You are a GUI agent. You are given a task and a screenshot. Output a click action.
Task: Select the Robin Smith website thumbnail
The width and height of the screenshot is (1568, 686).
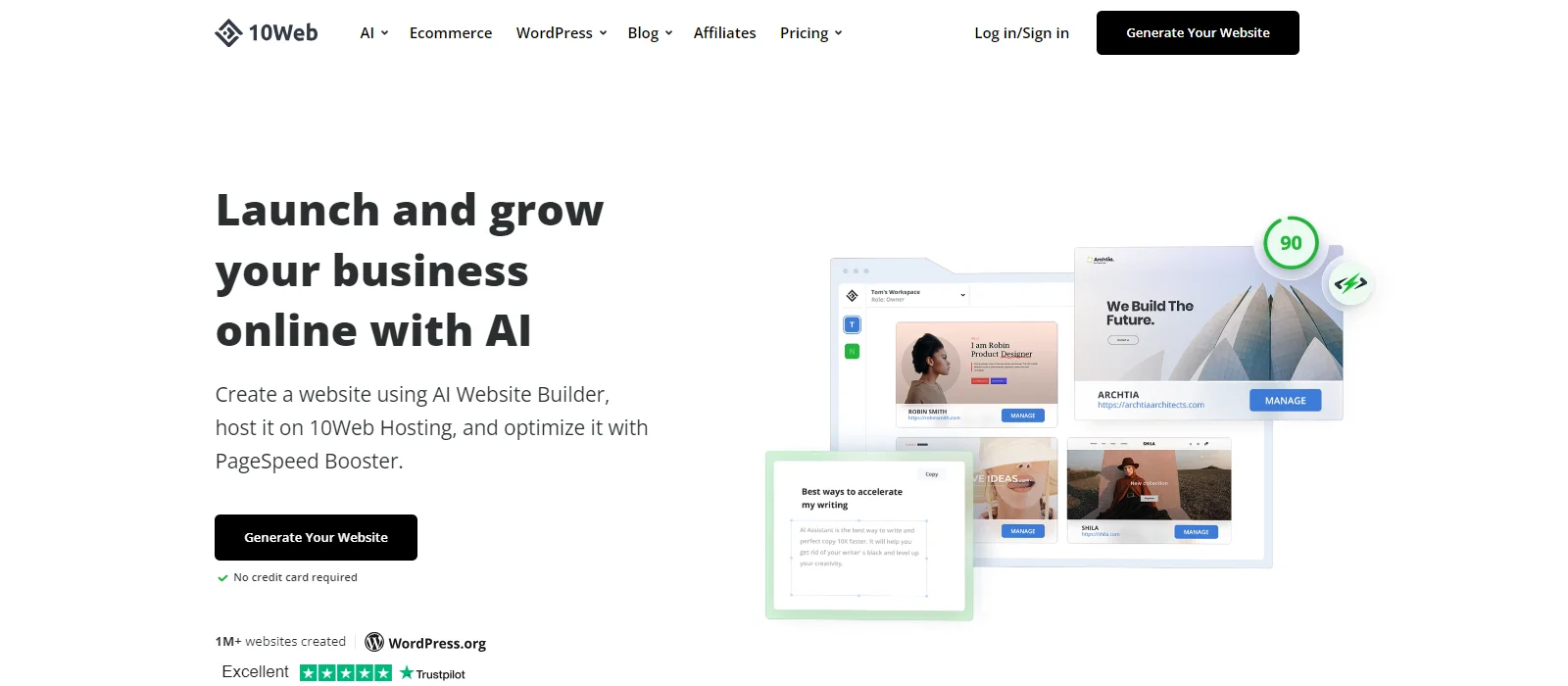(976, 363)
